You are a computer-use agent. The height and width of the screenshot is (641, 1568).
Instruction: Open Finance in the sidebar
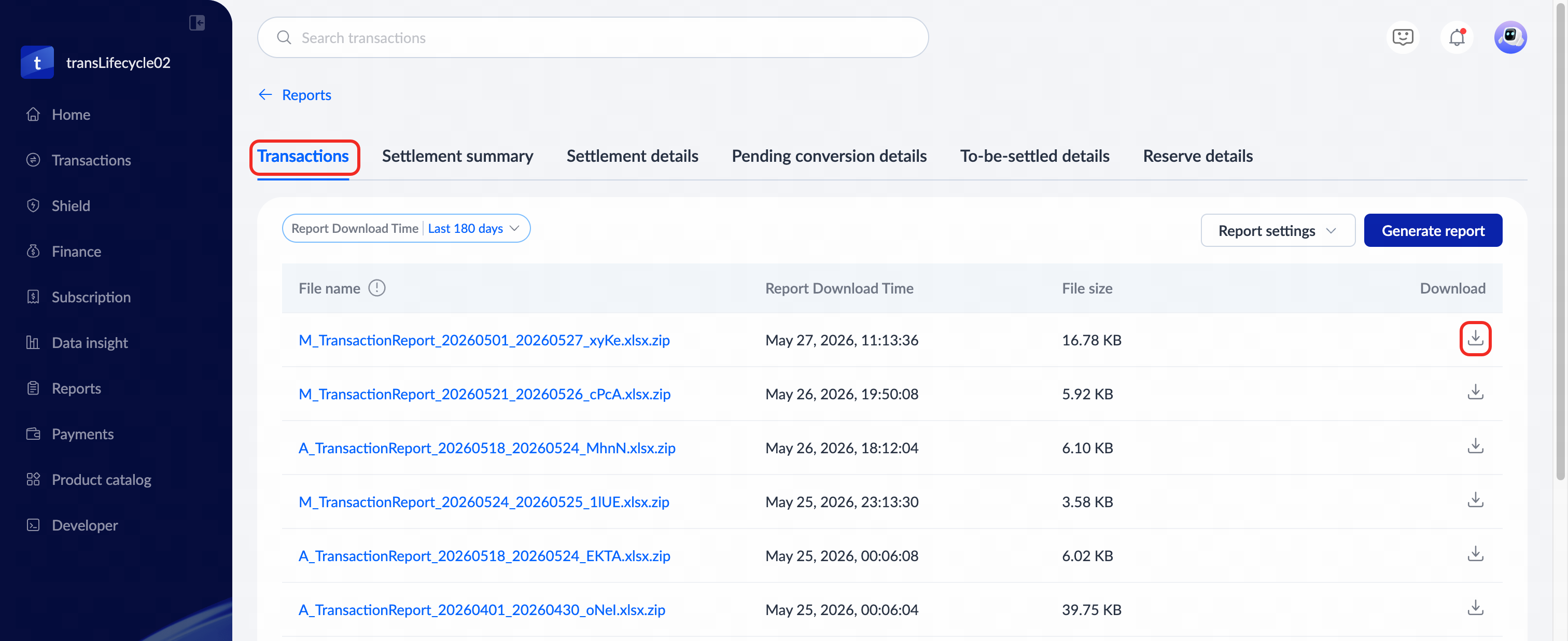coord(76,252)
